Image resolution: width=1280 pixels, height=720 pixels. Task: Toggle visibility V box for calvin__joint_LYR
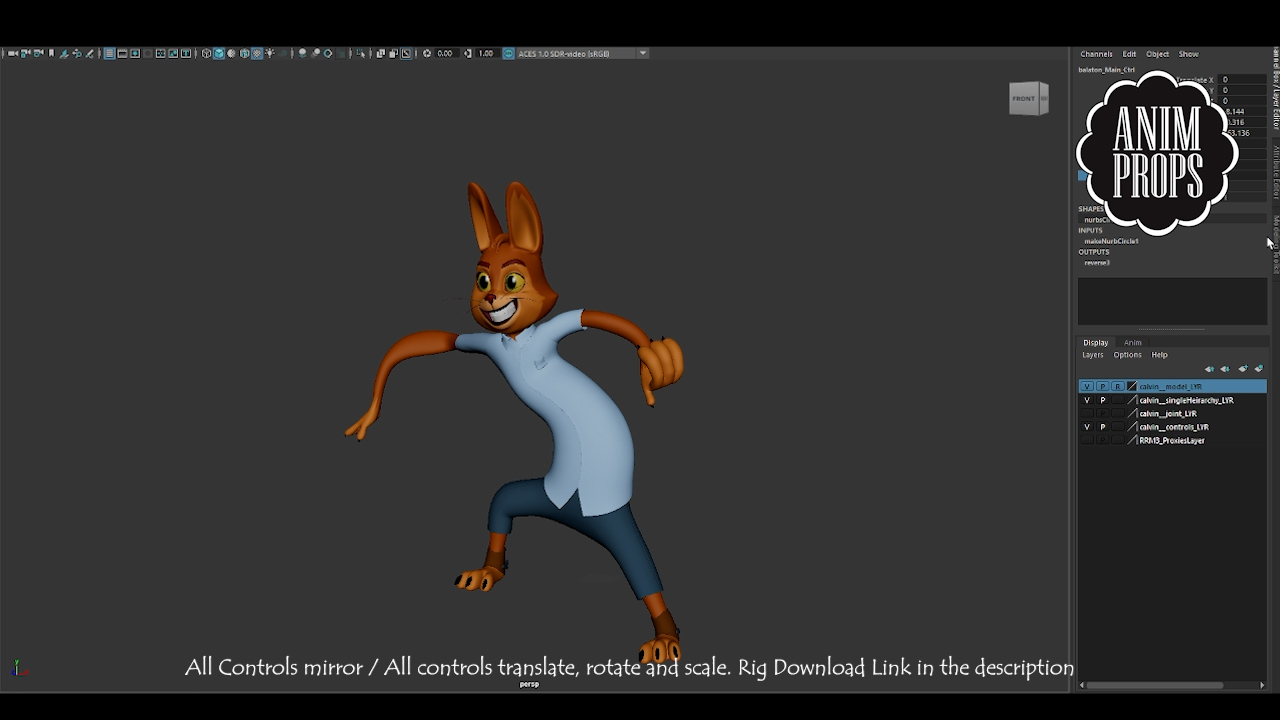tap(1087, 413)
